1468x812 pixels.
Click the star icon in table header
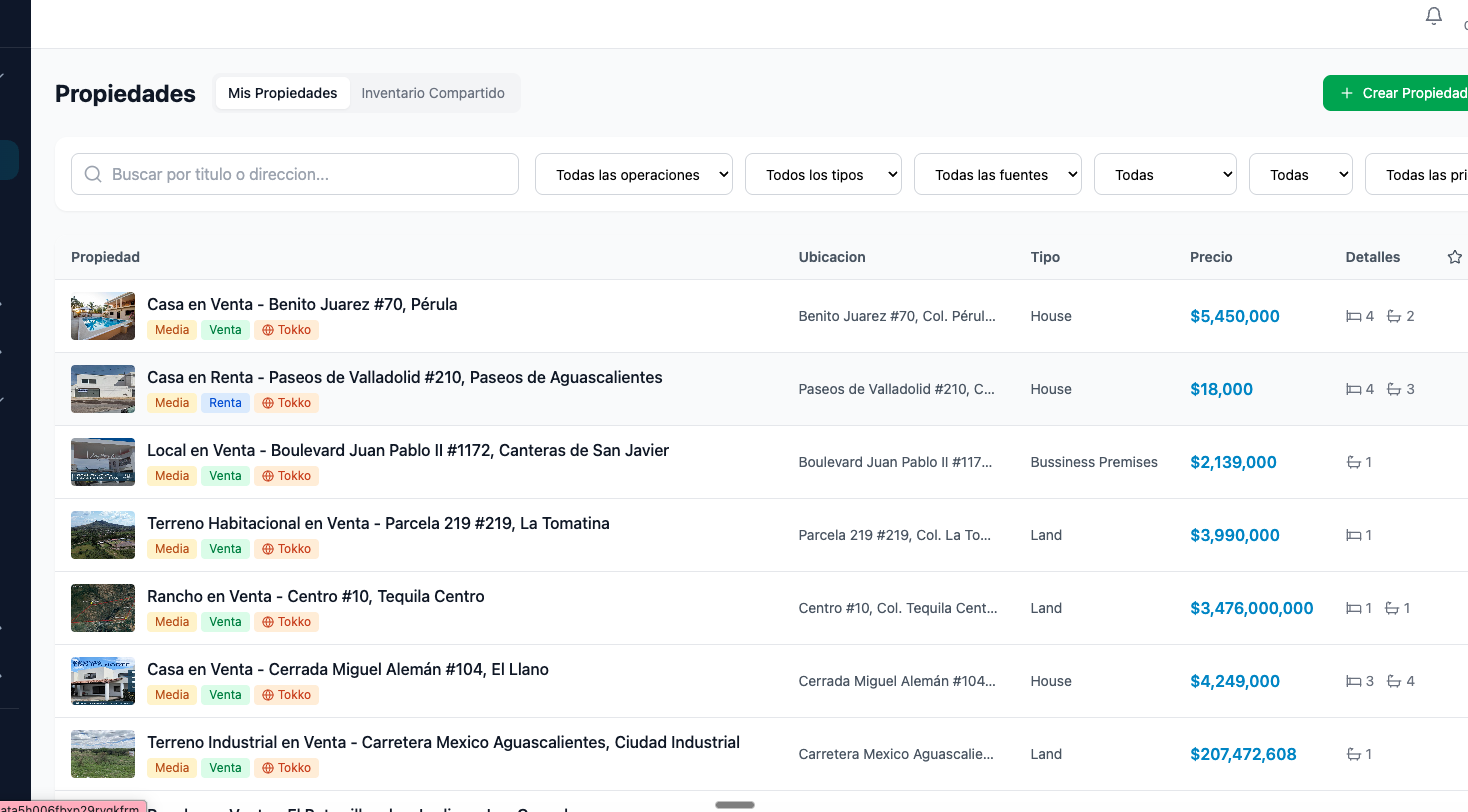pyautogui.click(x=1454, y=257)
